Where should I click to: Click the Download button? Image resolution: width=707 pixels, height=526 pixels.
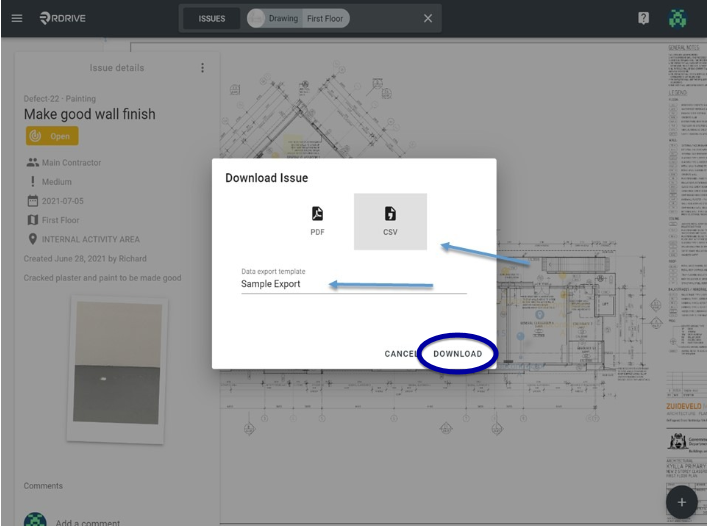click(458, 354)
